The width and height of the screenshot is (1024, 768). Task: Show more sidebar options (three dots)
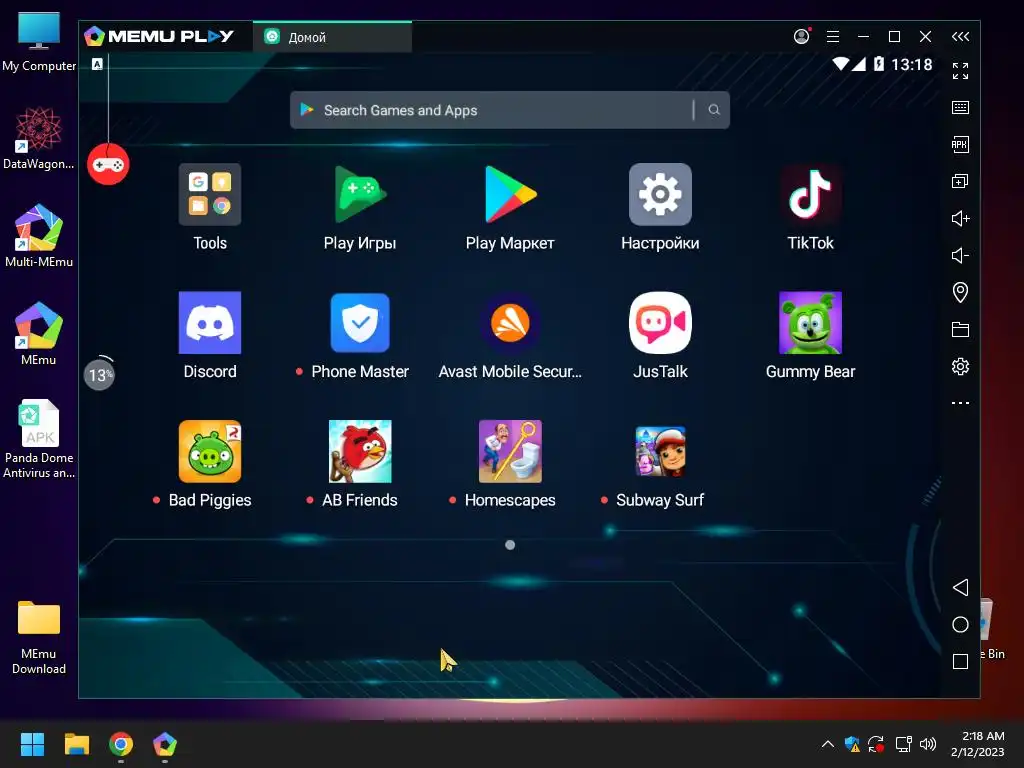tap(960, 403)
